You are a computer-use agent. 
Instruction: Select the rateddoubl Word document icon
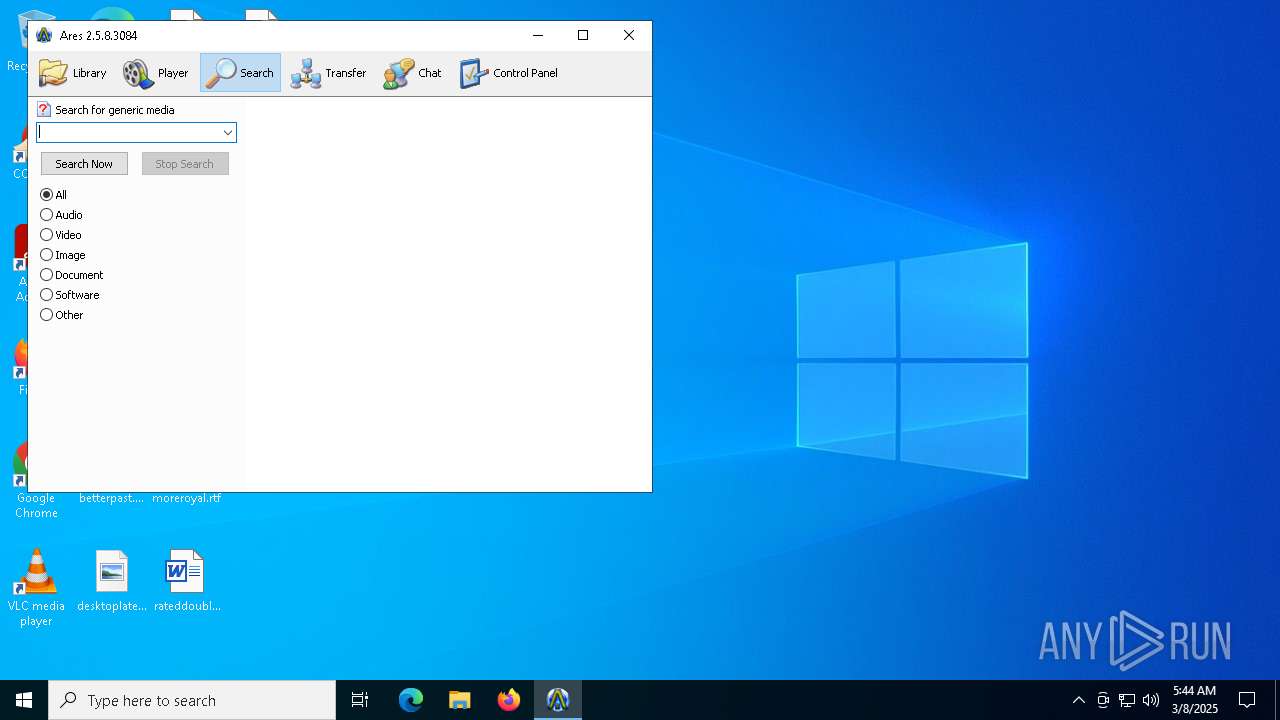[187, 581]
